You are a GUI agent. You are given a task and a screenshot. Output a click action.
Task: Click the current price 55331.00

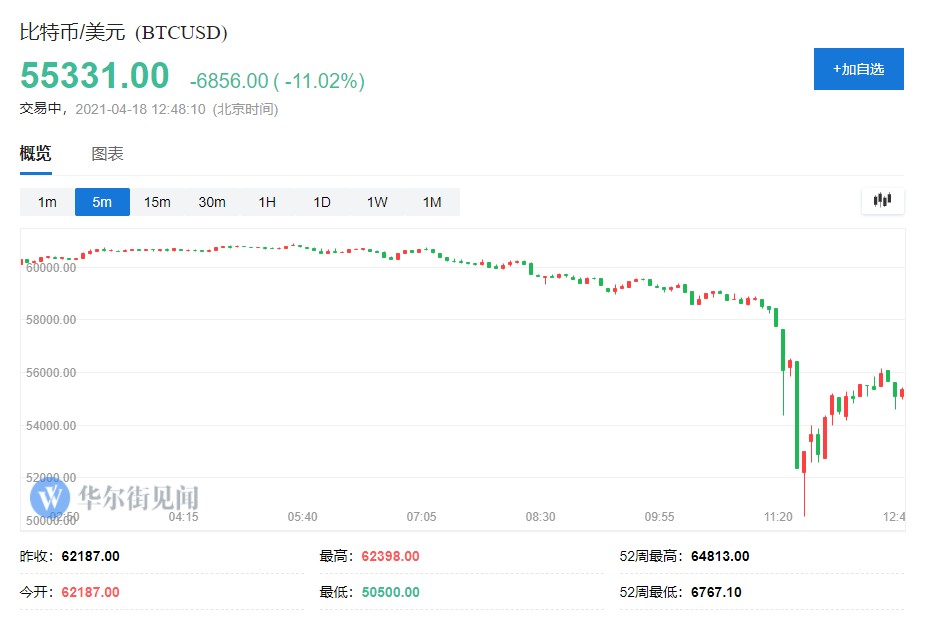pos(95,76)
